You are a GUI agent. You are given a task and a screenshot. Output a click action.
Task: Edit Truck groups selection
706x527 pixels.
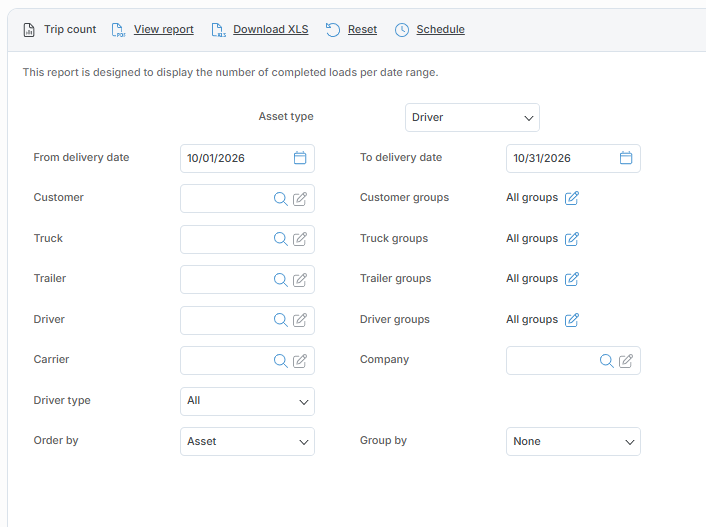tap(572, 239)
